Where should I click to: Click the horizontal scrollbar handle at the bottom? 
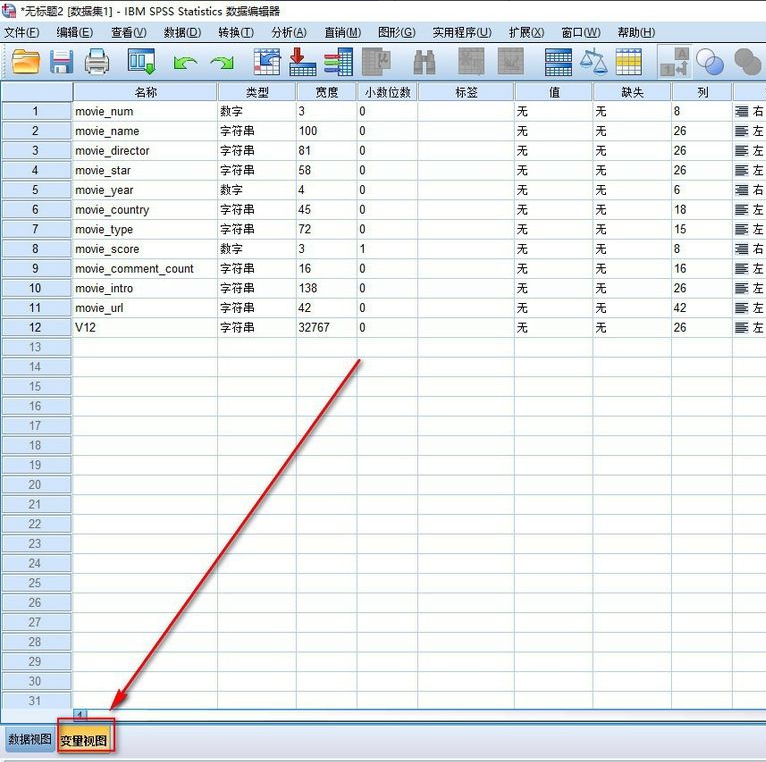pyautogui.click(x=81, y=714)
